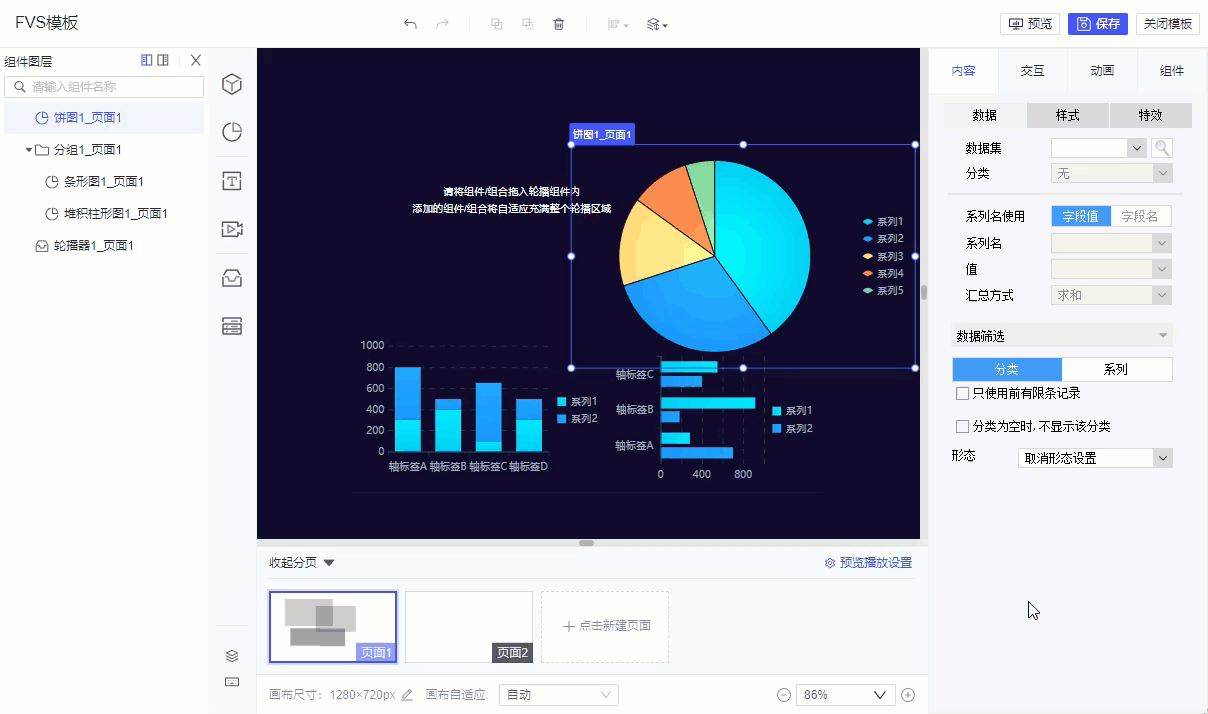Select the right-docked layout icon in 组件图层 panel
This screenshot has width=1208, height=714.
pos(163,61)
